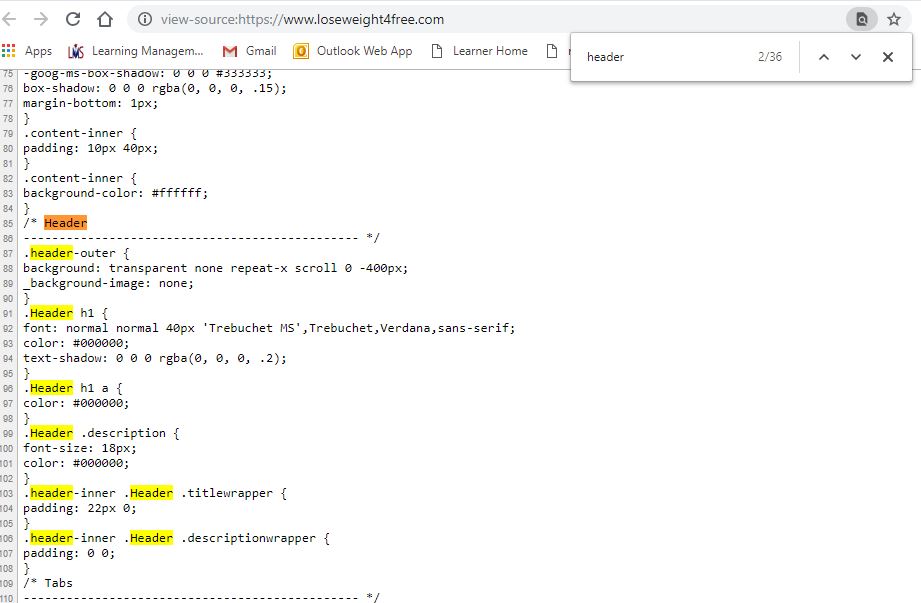The image size is (921, 603).
Task: Click 'box-shadow: 0 0 0 rgba' line 76
Action: [x=155, y=88]
